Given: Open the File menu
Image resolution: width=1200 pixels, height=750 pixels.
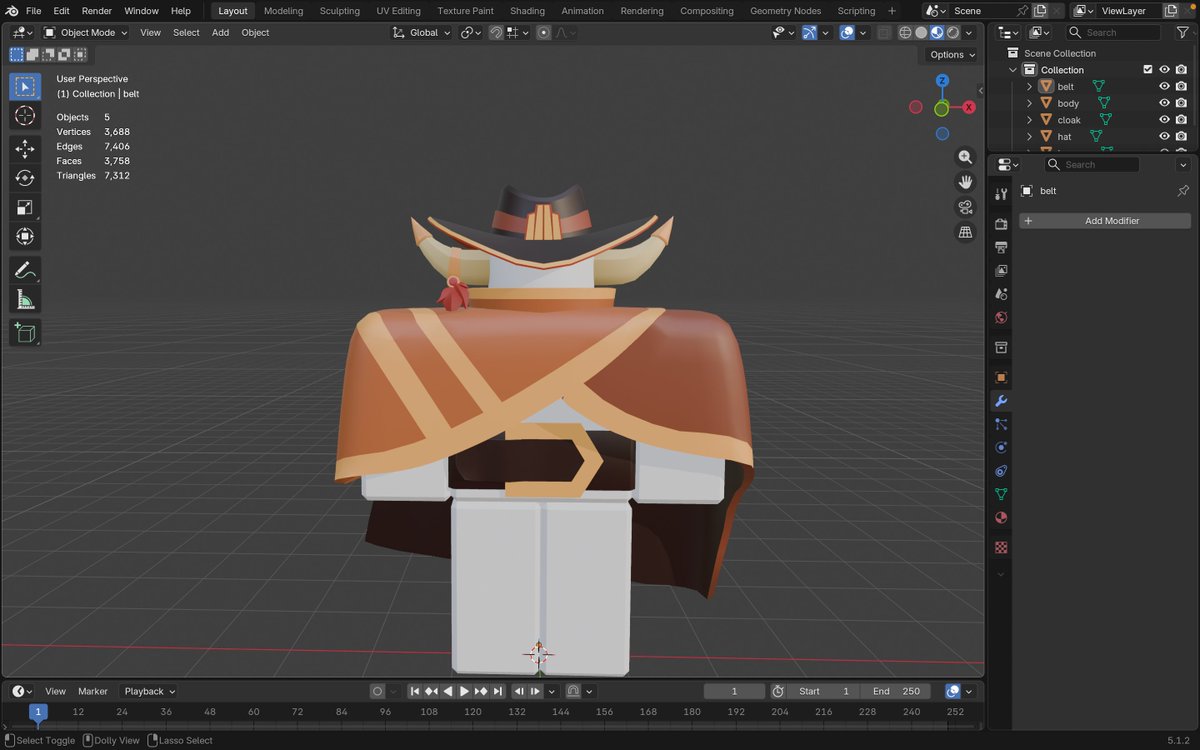Looking at the screenshot, I should pyautogui.click(x=33, y=10).
